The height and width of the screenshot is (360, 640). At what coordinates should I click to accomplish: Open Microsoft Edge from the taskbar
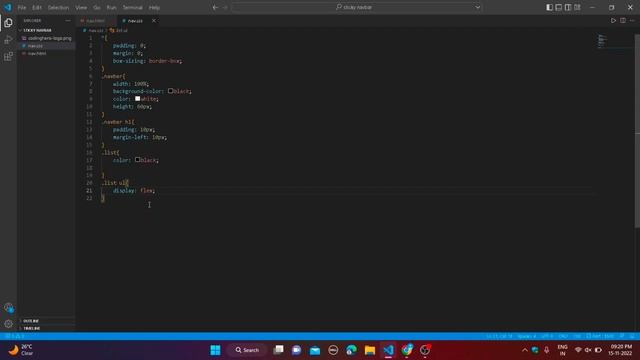point(351,350)
